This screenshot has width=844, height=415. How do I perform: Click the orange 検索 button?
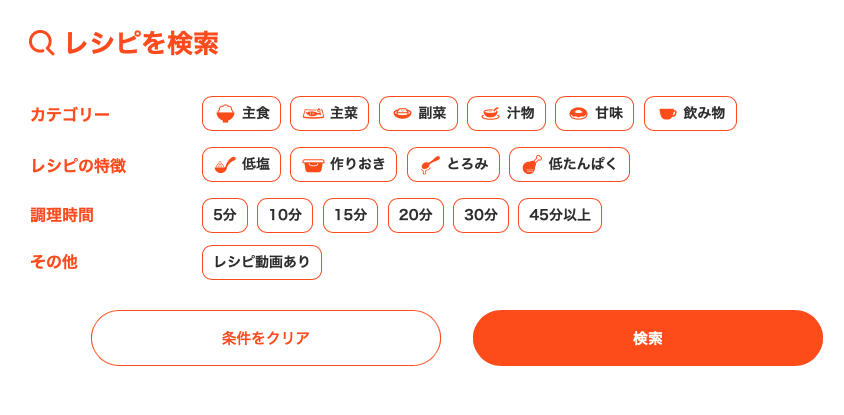(648, 338)
